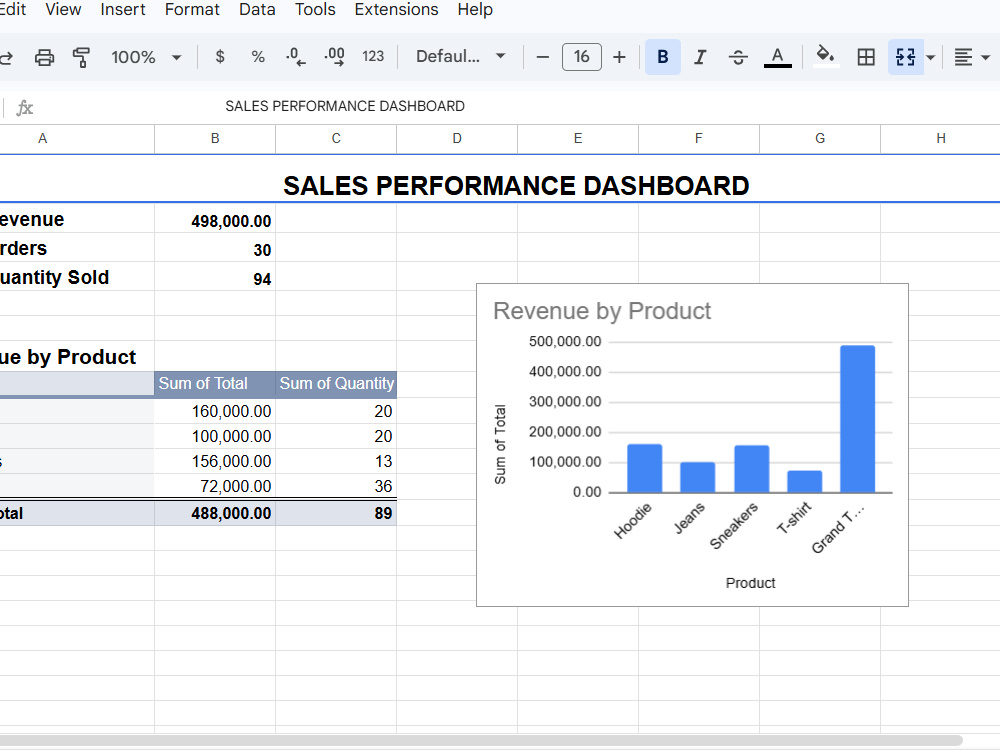
Task: Select column H header
Action: click(x=941, y=138)
